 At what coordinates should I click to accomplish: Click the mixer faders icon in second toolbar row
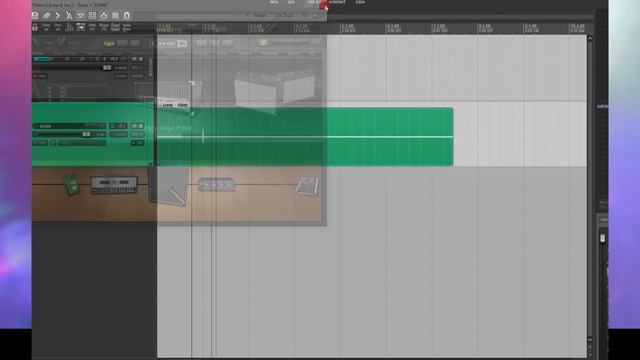[x=69, y=27]
